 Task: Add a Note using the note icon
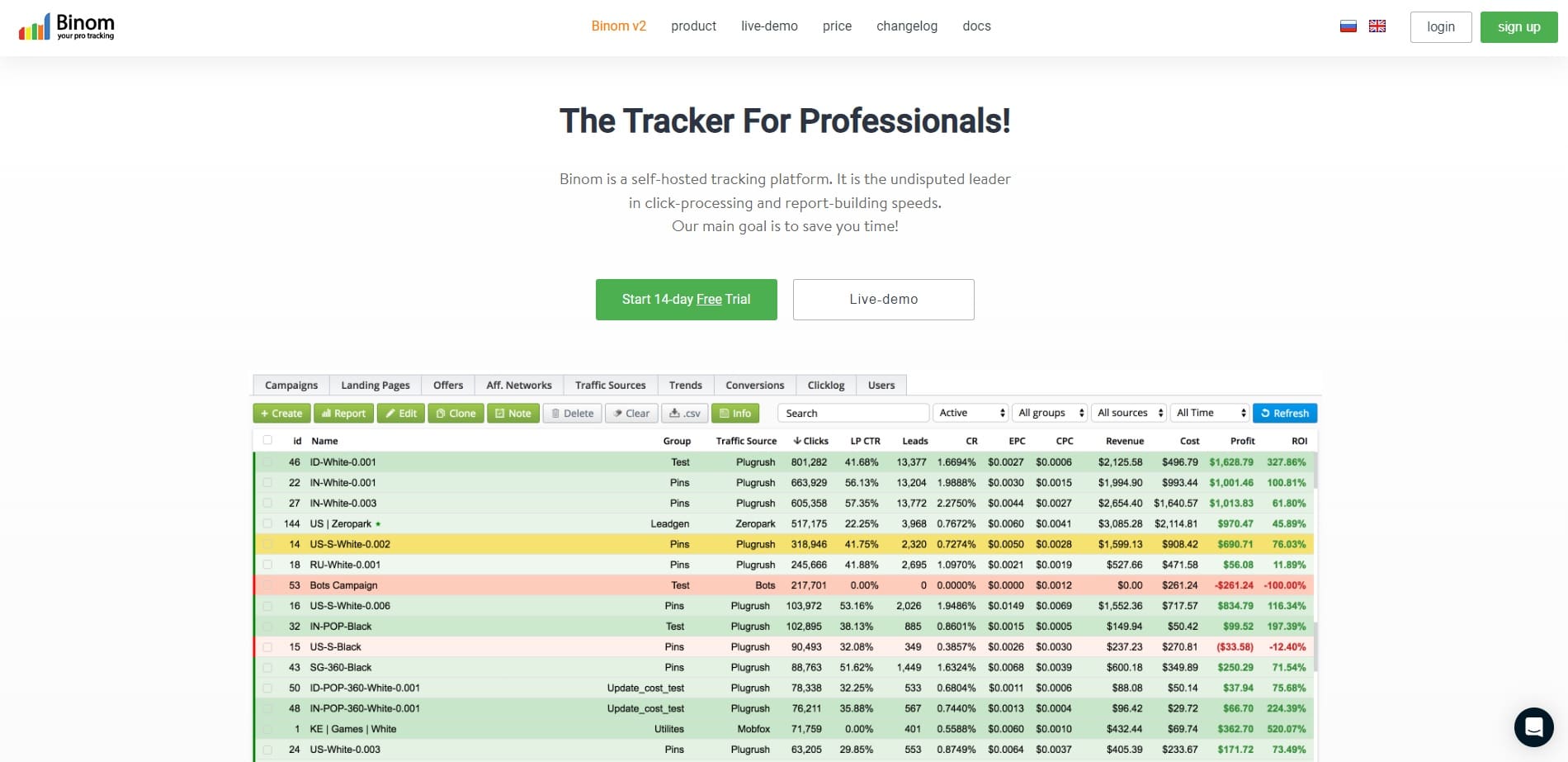coord(512,413)
